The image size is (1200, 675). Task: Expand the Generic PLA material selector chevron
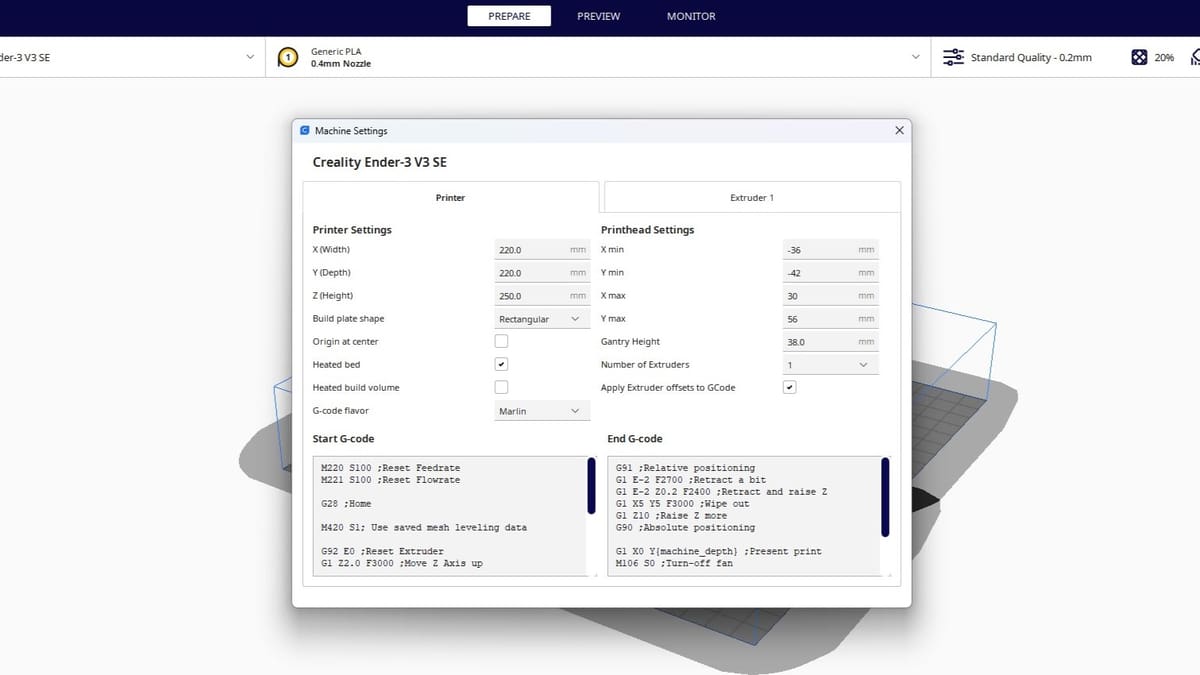pos(915,58)
